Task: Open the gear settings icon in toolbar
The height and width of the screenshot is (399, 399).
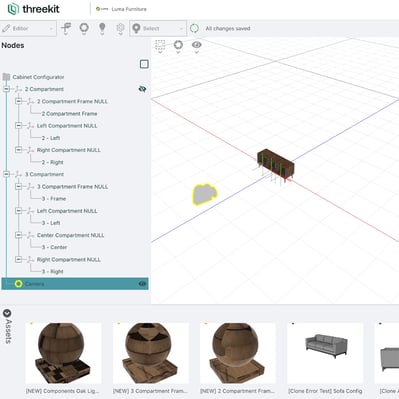Action: (x=120, y=28)
